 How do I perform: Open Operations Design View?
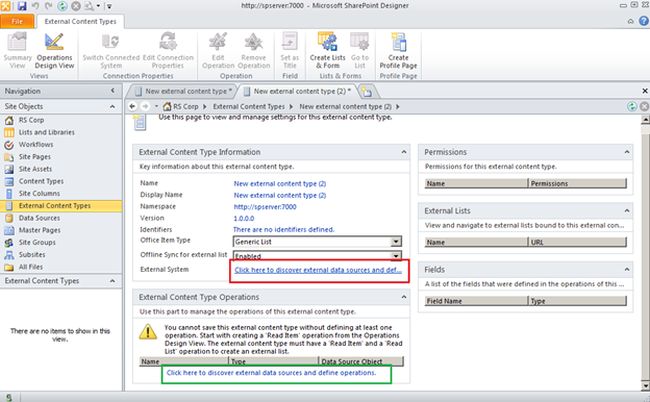[54, 51]
